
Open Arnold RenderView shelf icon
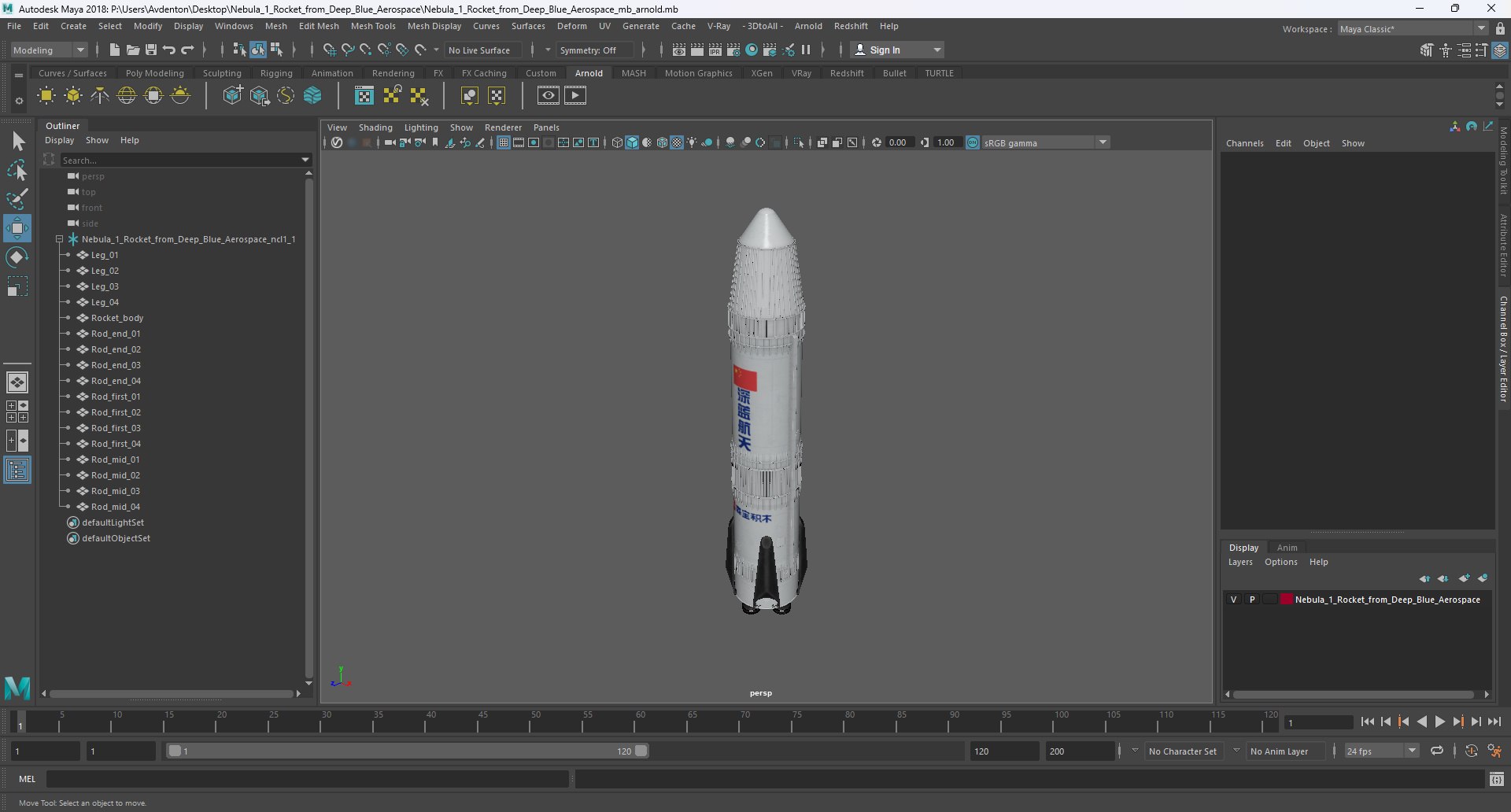pyautogui.click(x=549, y=96)
